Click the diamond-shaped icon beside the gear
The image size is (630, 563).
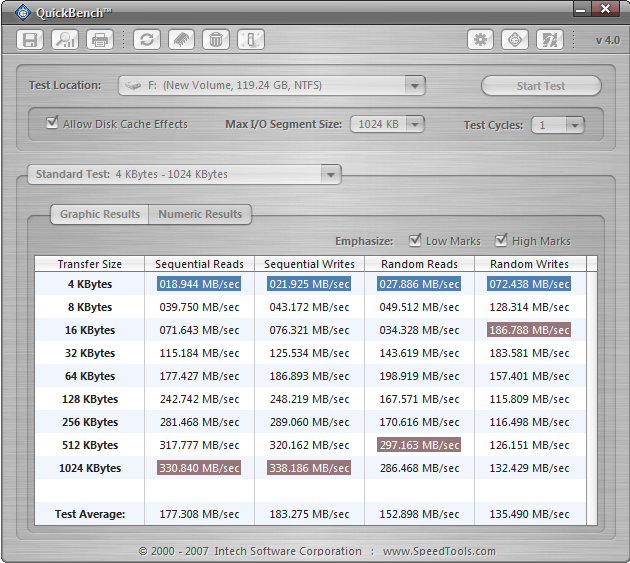click(x=515, y=40)
